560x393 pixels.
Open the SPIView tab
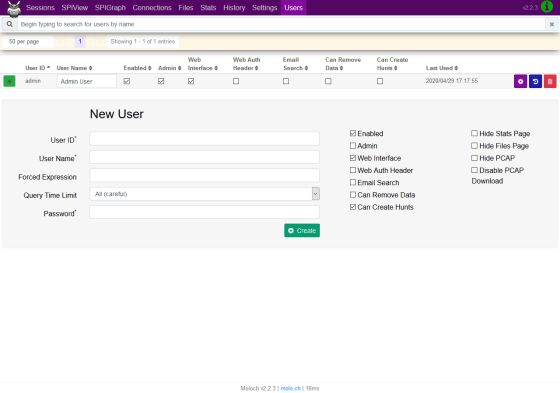click(75, 8)
